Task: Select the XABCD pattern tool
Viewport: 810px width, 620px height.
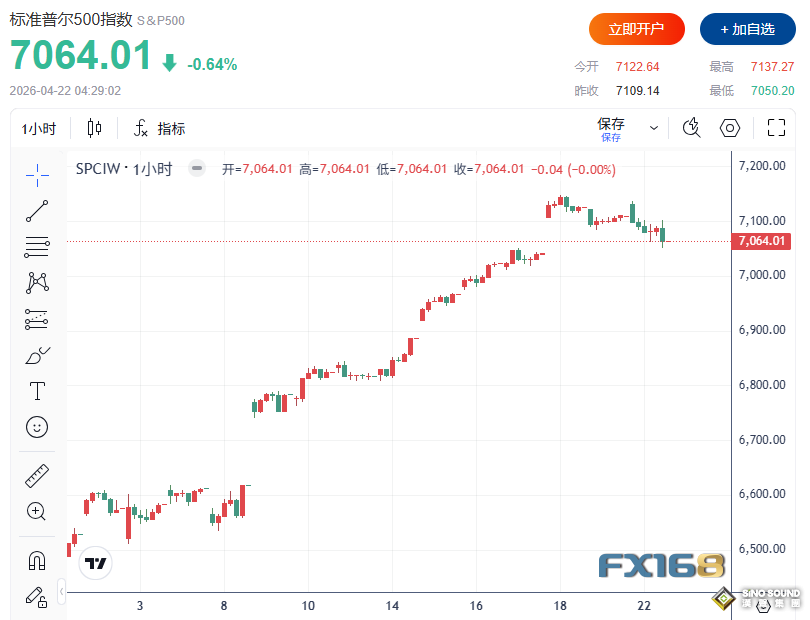Action: click(x=37, y=282)
